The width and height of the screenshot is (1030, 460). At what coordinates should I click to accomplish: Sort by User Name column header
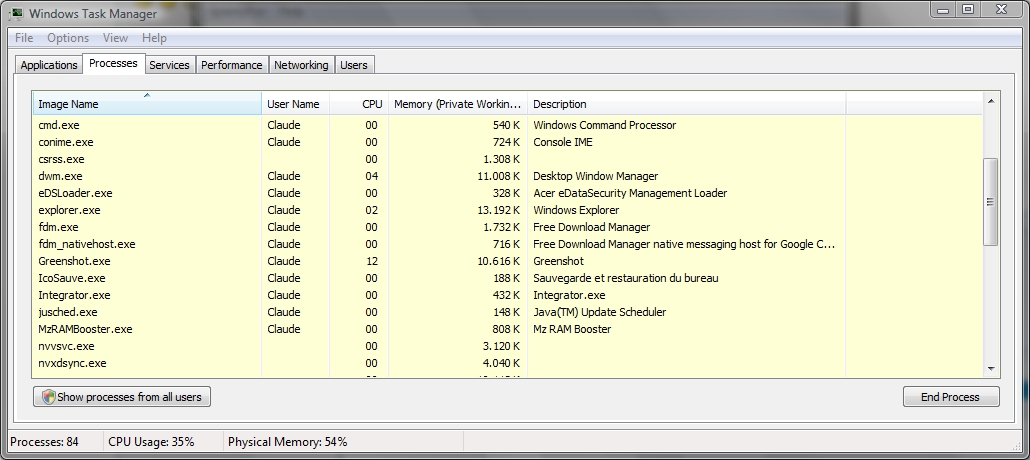295,104
